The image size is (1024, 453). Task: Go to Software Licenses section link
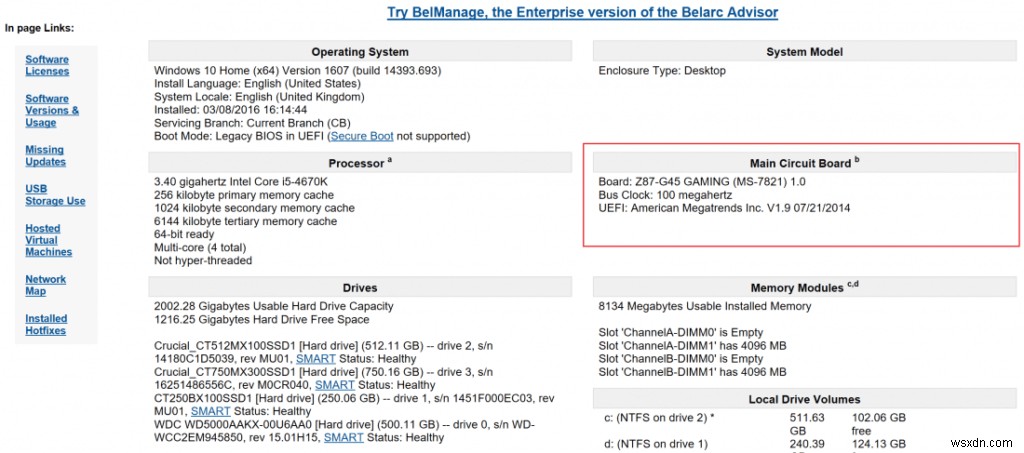47,65
